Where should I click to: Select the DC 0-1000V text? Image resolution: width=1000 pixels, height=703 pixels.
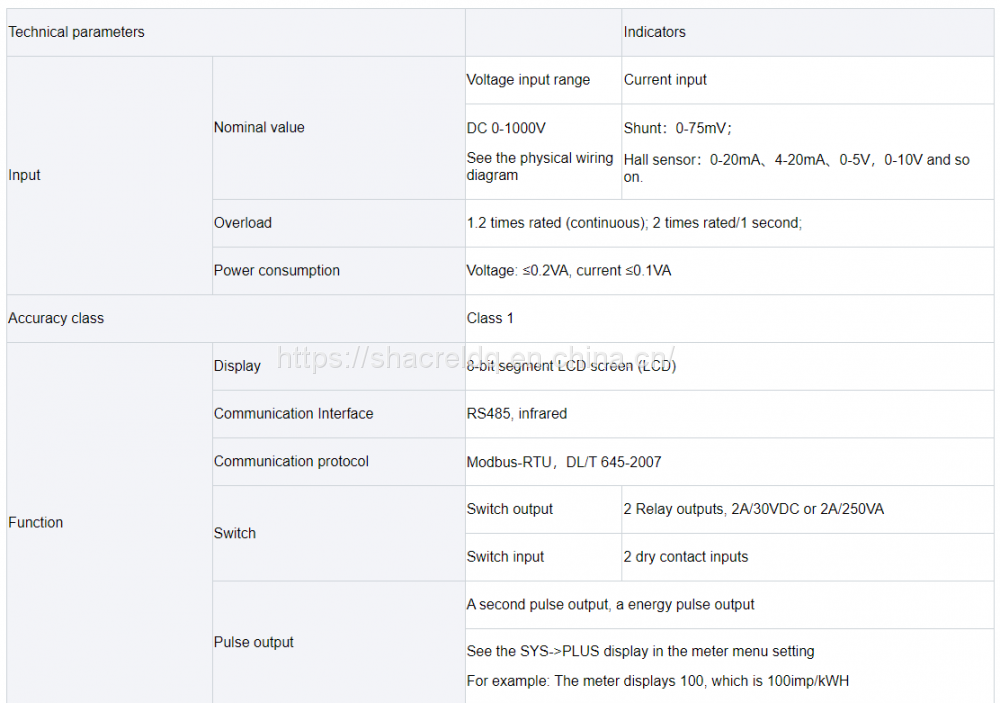click(507, 128)
